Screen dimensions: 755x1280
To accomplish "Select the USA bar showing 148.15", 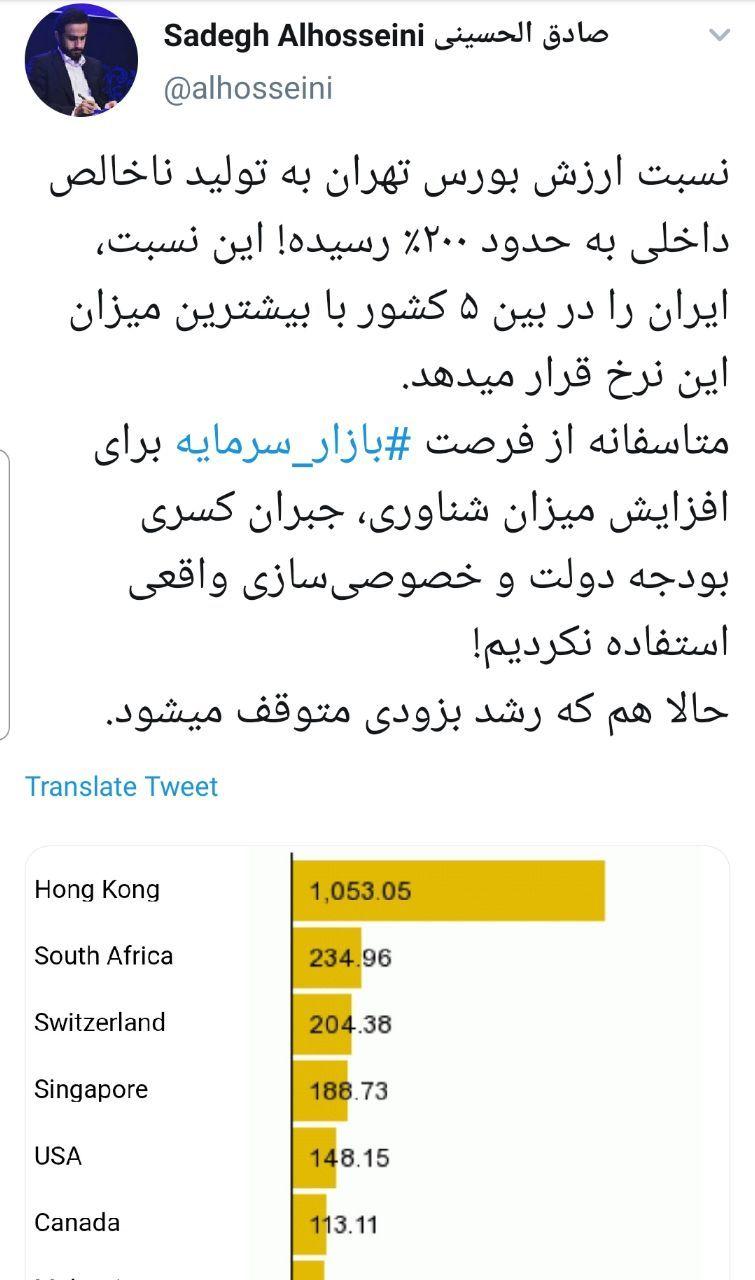I will [x=315, y=1156].
